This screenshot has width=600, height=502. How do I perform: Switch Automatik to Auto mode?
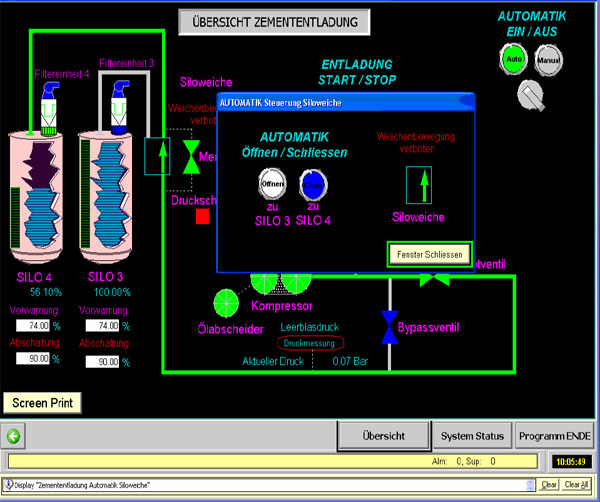click(513, 59)
